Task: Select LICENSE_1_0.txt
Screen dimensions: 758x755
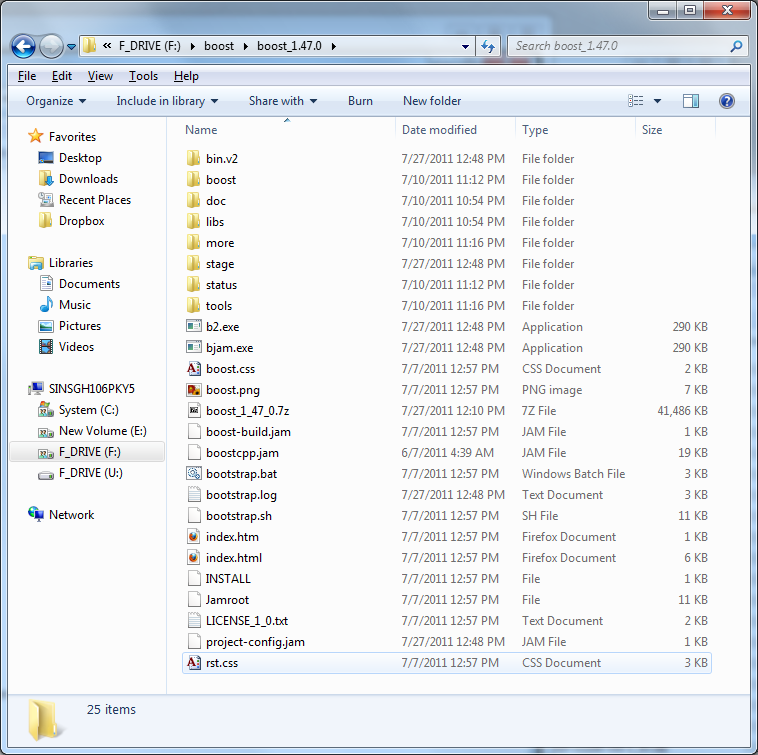Action: tap(447, 621)
